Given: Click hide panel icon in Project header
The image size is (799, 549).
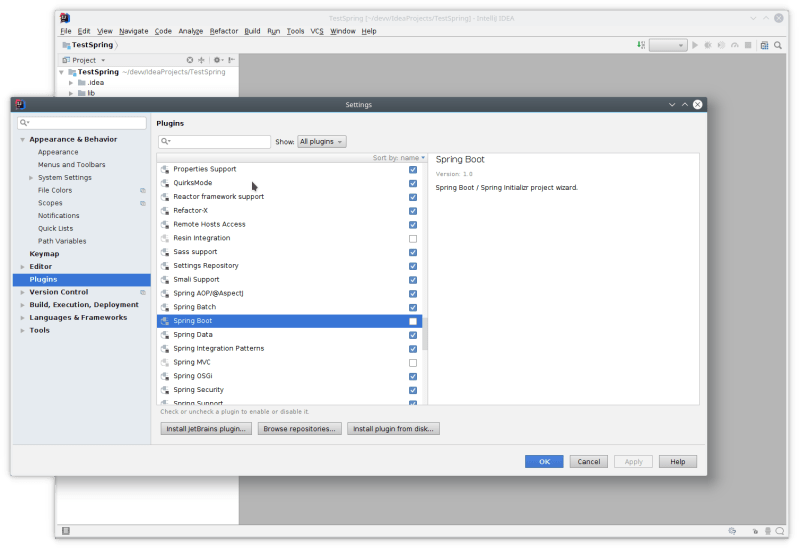Looking at the screenshot, I should tap(231, 60).
